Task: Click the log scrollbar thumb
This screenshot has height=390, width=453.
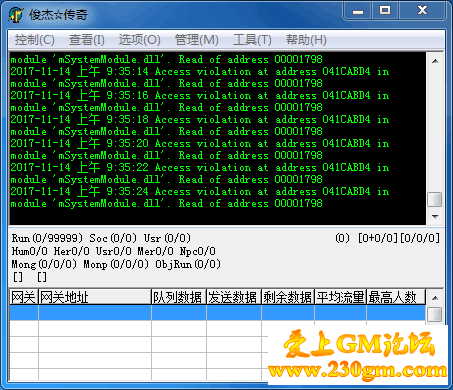Action: (435, 200)
